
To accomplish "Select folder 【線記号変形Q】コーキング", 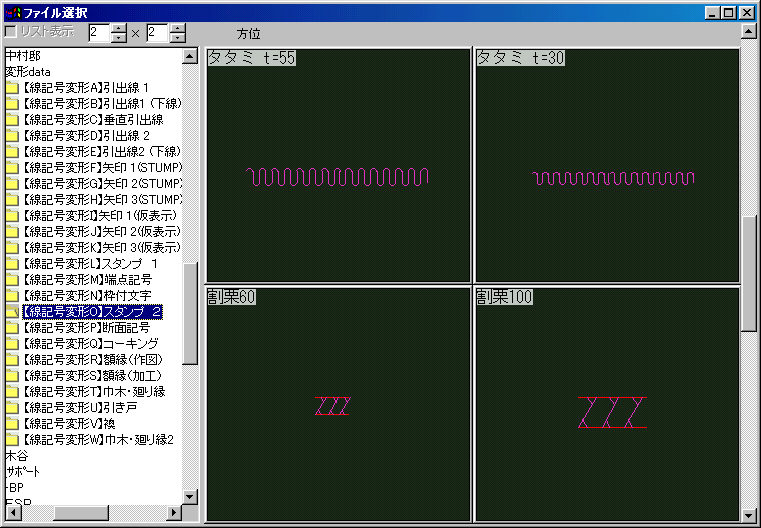I will (x=90, y=344).
